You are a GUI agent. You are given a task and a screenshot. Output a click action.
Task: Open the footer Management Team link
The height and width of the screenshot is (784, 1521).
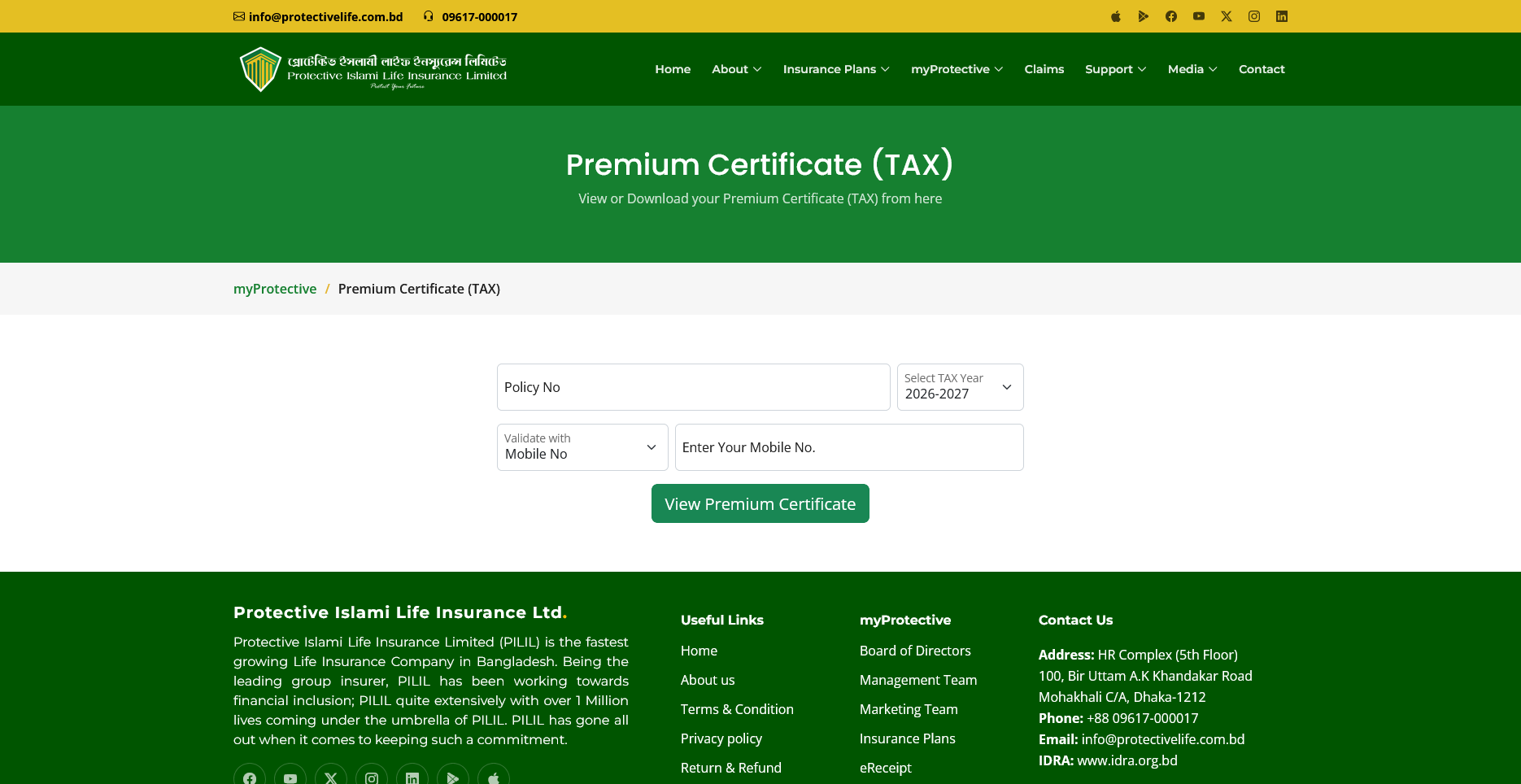click(918, 680)
